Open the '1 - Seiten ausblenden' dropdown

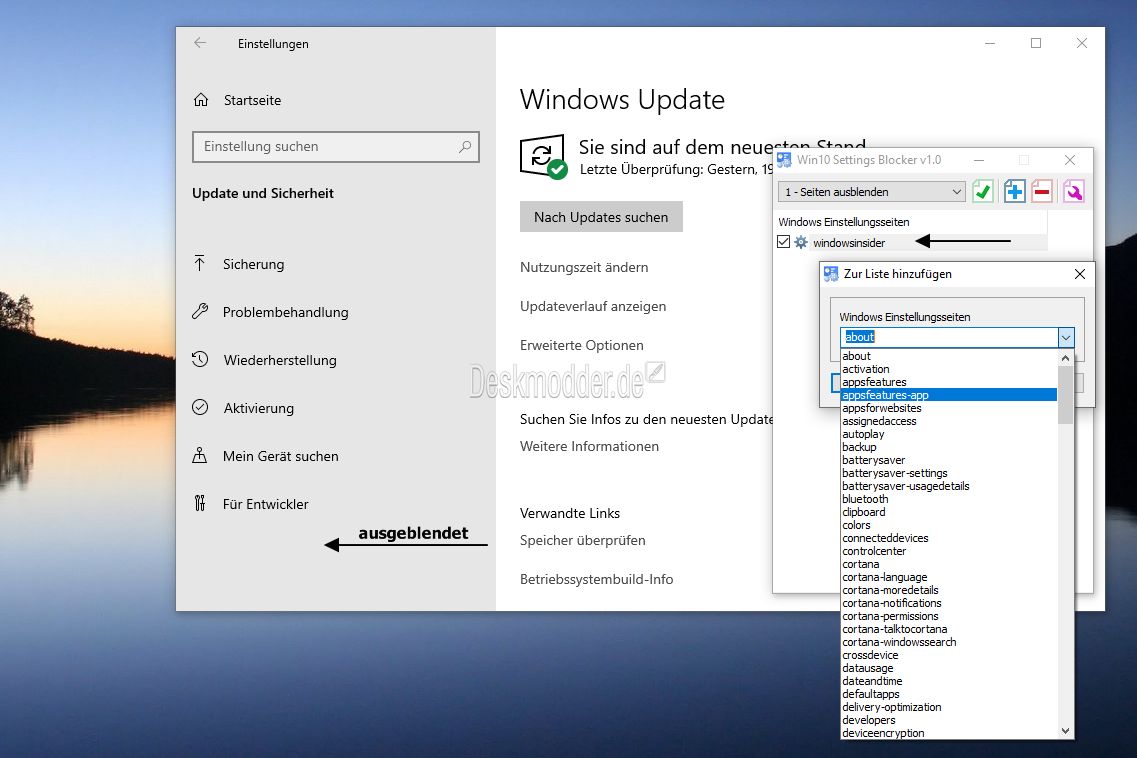[872, 191]
